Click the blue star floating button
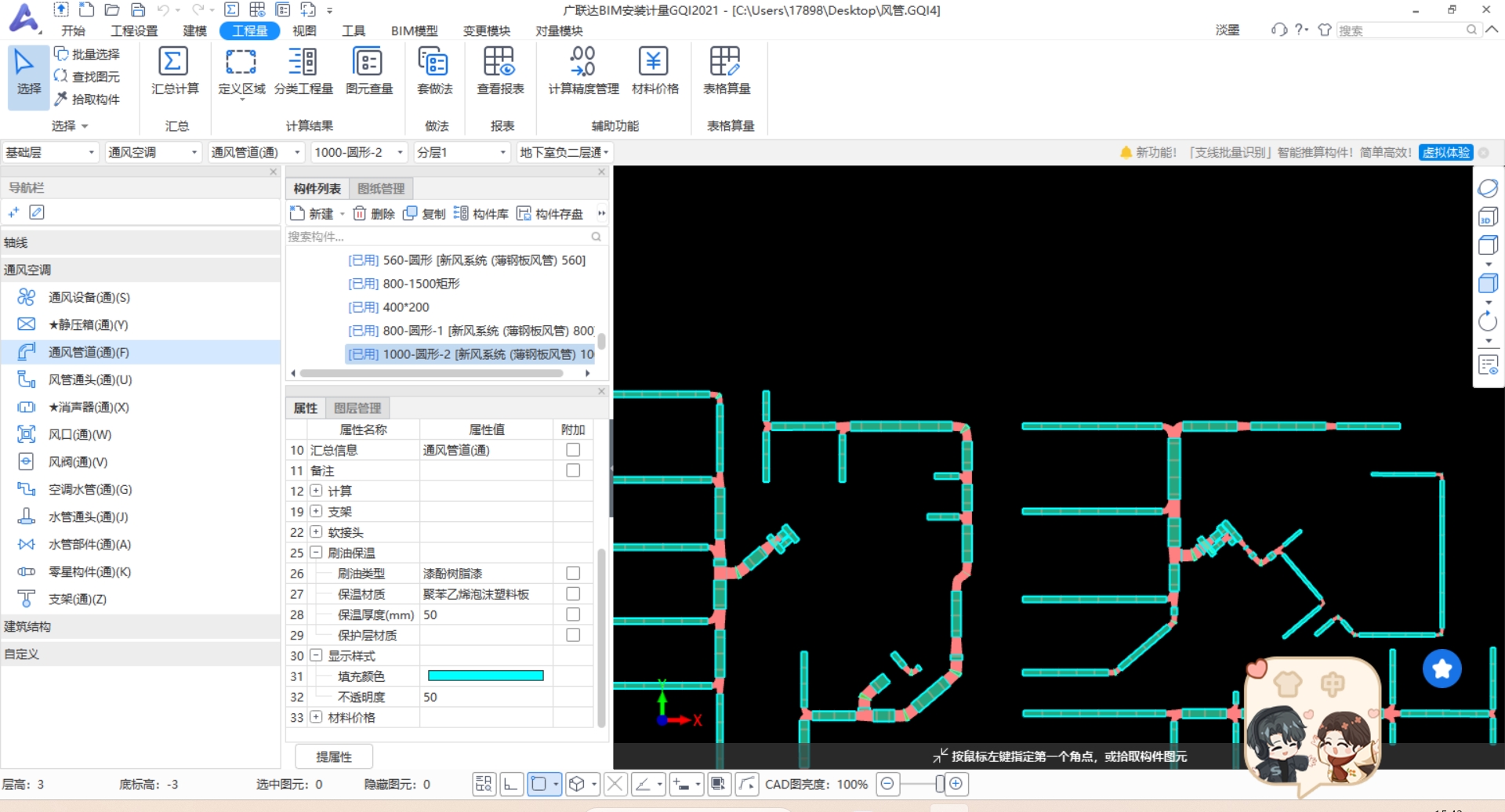Viewport: 1505px width, 812px height. point(1442,669)
